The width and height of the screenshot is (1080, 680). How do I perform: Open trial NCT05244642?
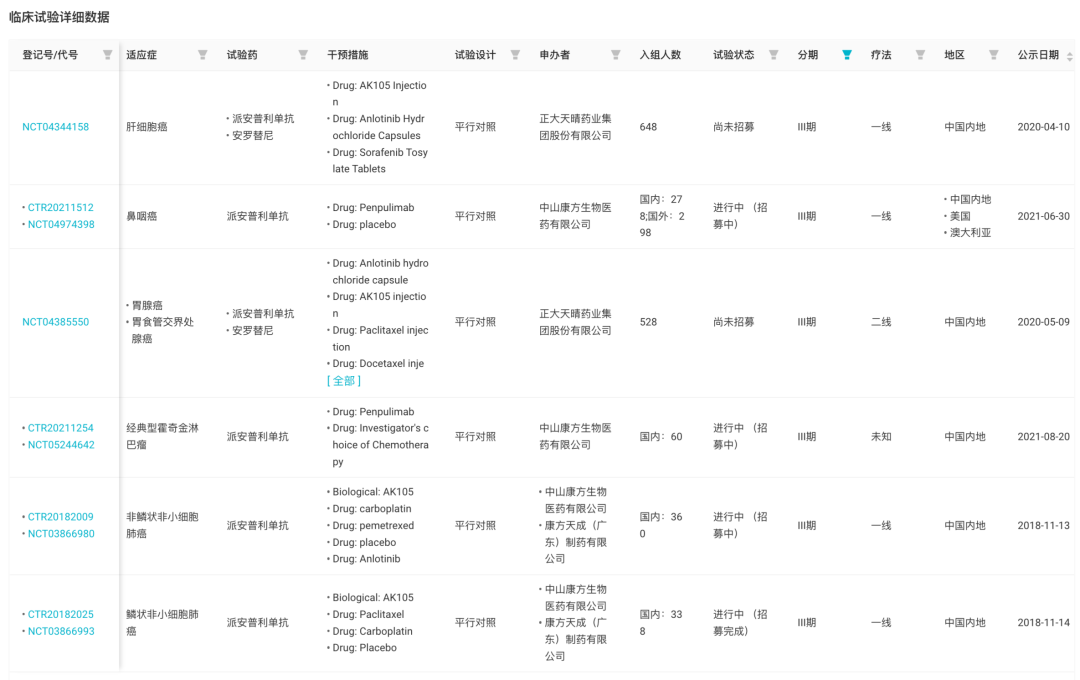pyautogui.click(x=61, y=444)
